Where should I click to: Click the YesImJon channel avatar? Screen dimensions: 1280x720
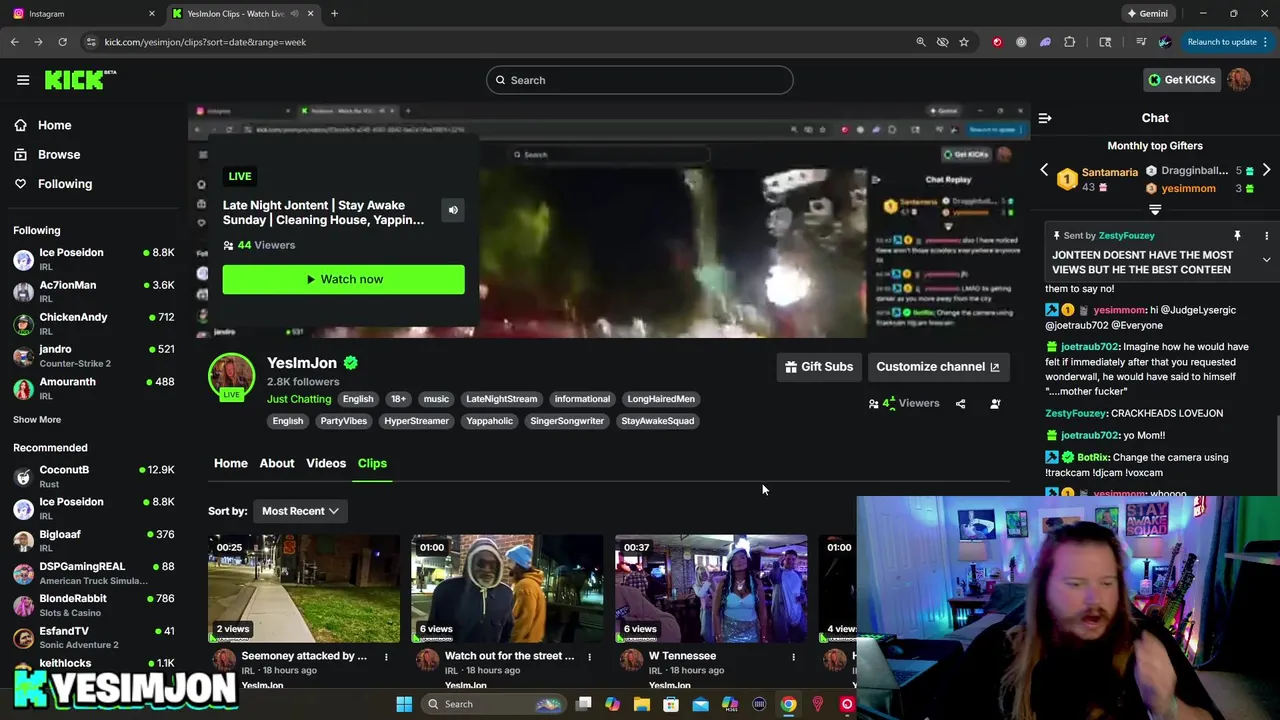pos(231,376)
